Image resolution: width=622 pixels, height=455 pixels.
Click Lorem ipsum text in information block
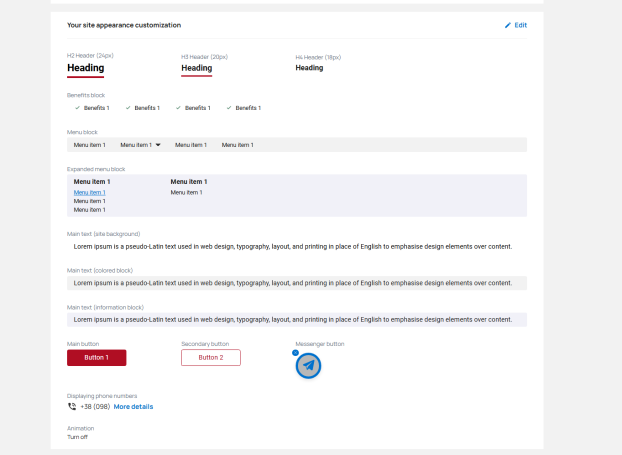(293, 320)
